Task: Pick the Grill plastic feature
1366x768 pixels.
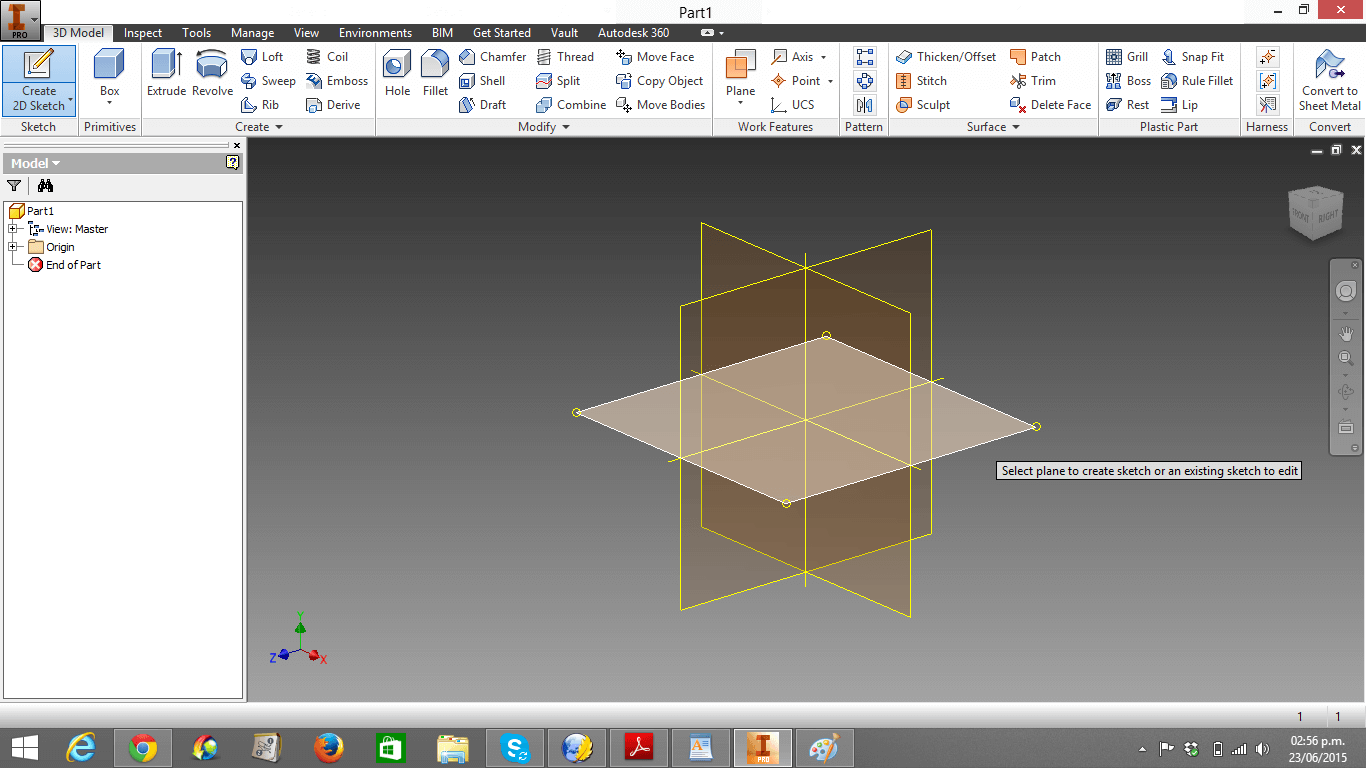Action: tap(1127, 57)
